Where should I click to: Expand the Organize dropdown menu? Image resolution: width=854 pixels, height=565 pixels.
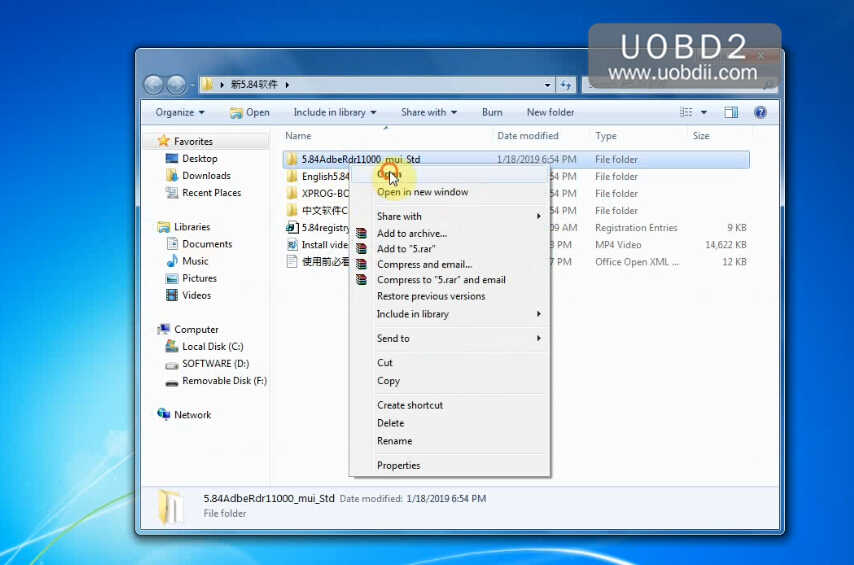pyautogui.click(x=180, y=113)
